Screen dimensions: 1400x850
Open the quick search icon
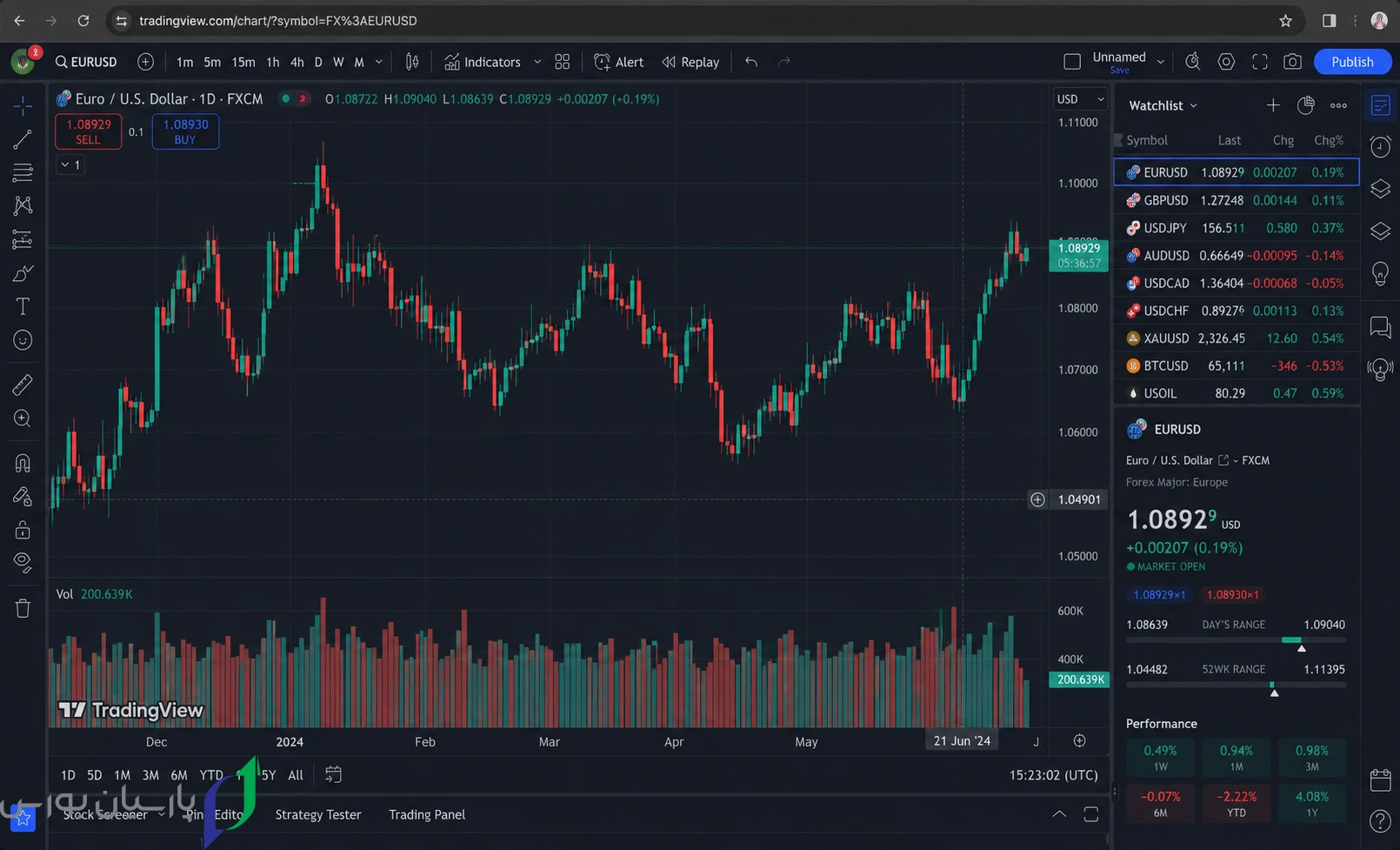[x=1192, y=62]
